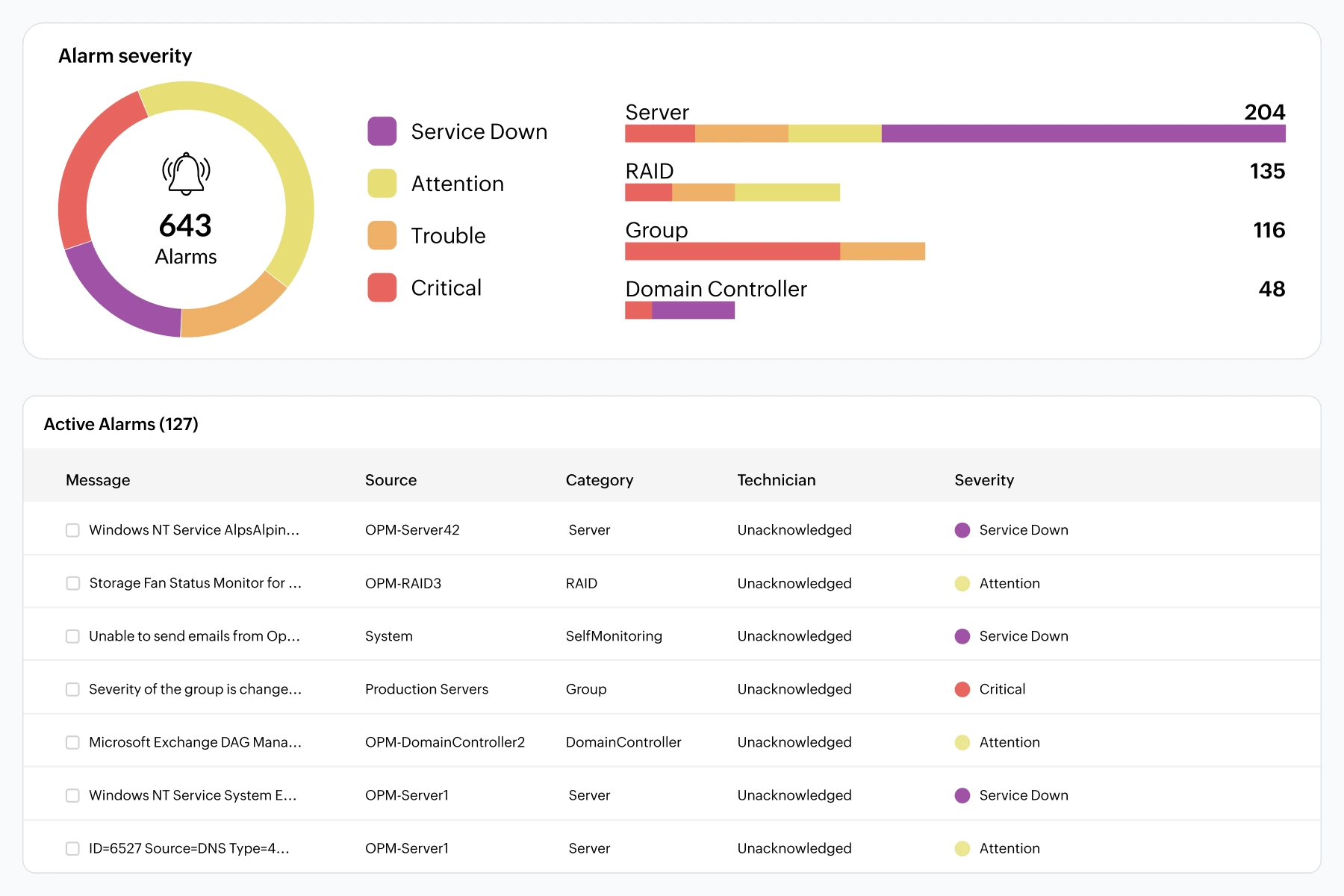Select the Unable to send emails checkbox
The height and width of the screenshot is (896, 1344).
tap(72, 636)
